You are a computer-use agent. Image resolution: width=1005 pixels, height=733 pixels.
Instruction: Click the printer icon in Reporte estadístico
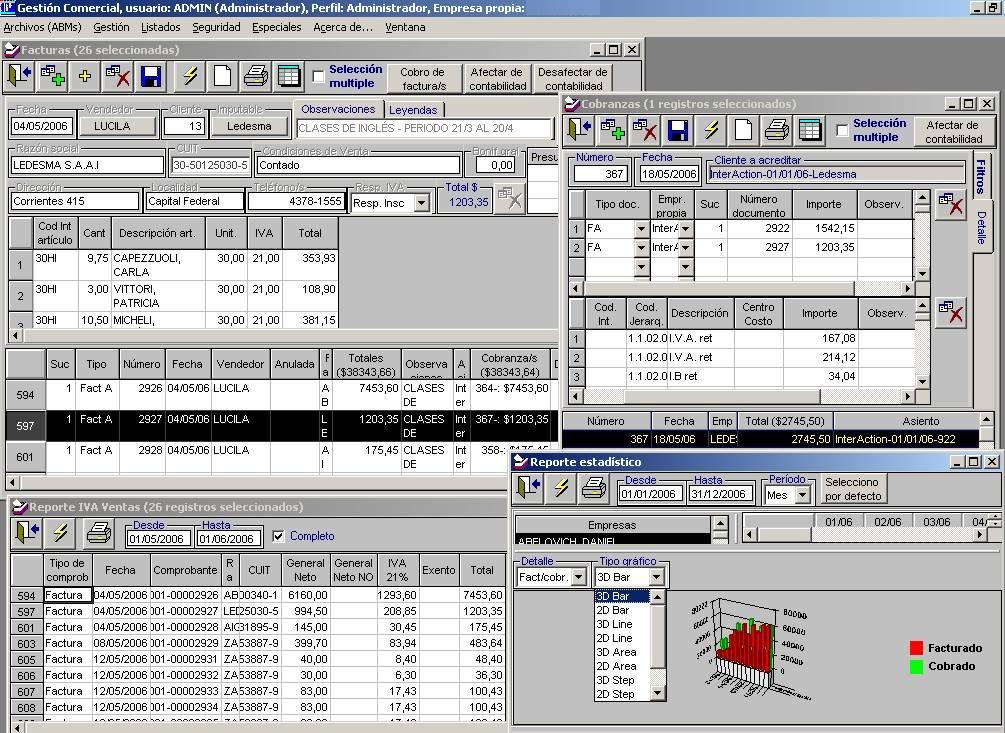594,488
